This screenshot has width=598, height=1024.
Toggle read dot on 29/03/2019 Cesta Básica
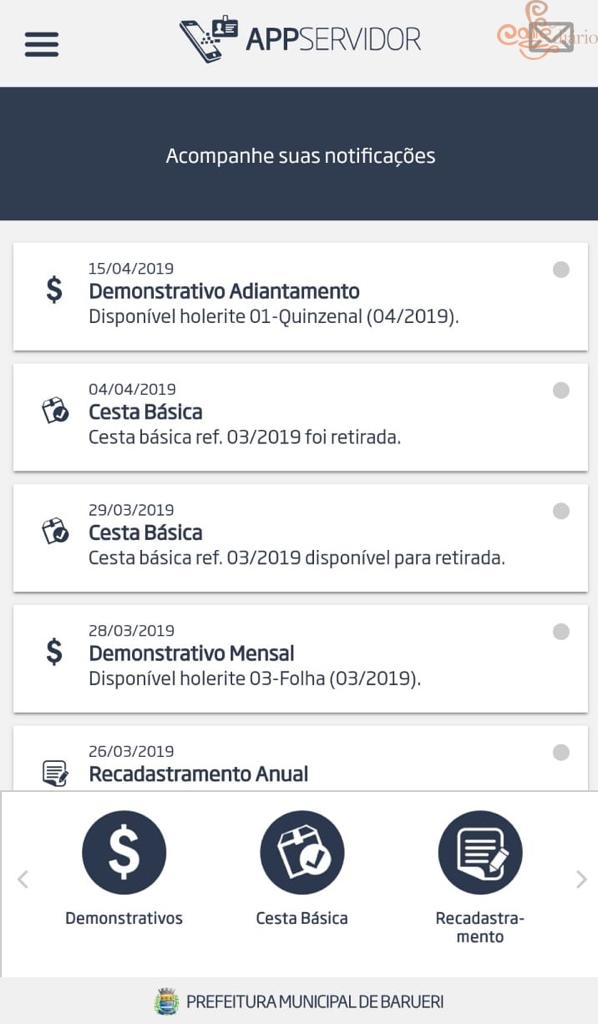tap(561, 511)
